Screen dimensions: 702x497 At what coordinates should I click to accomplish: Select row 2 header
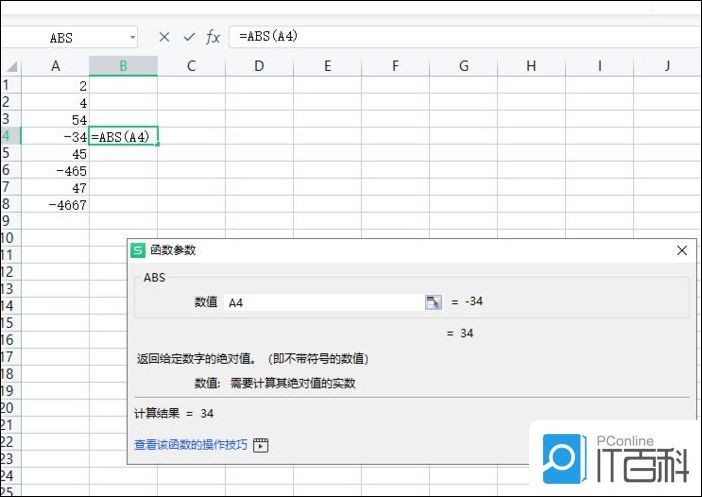pyautogui.click(x=11, y=102)
